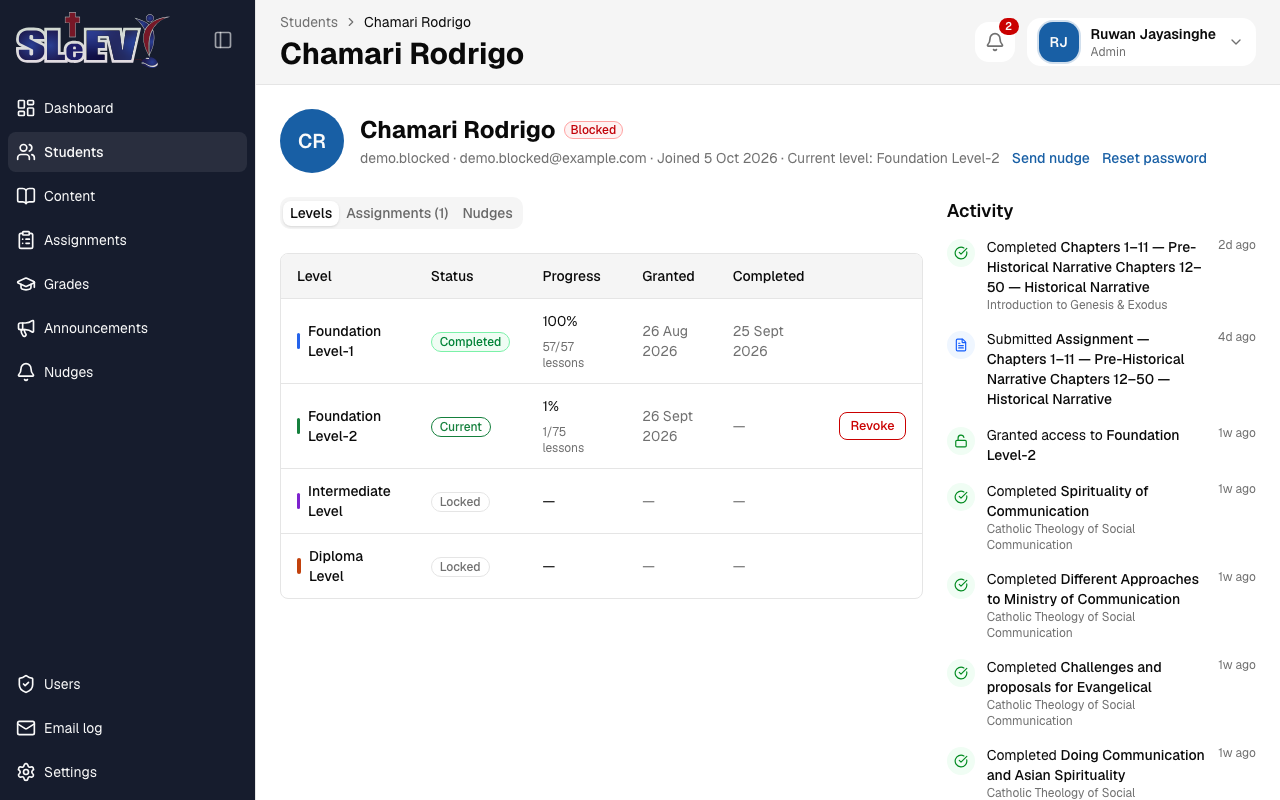Click the Locked badge in Diploma Level row
This screenshot has height=800, width=1280.
click(460, 567)
